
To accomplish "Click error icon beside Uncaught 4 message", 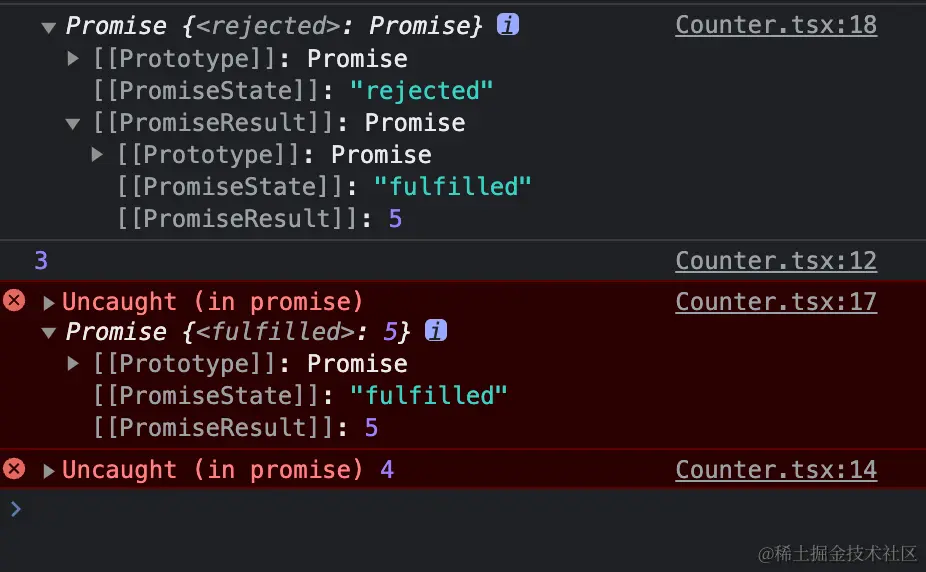I will click(x=14, y=469).
